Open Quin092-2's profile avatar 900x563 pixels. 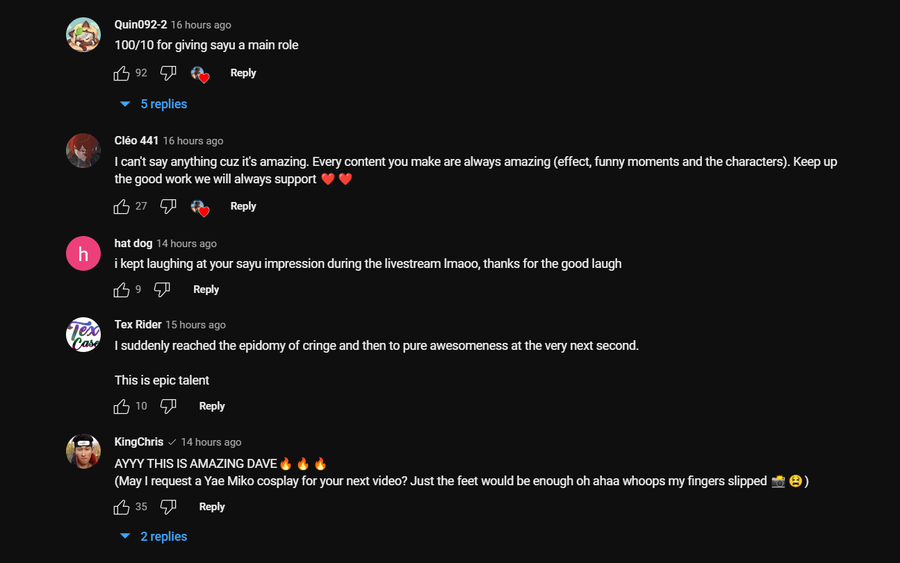(83, 35)
